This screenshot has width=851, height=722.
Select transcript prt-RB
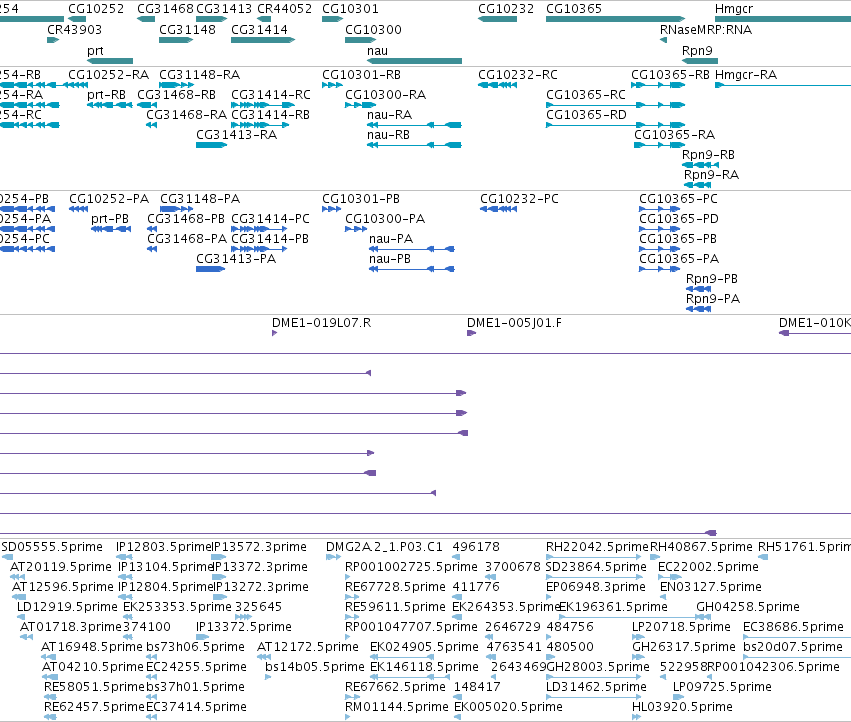tap(106, 94)
